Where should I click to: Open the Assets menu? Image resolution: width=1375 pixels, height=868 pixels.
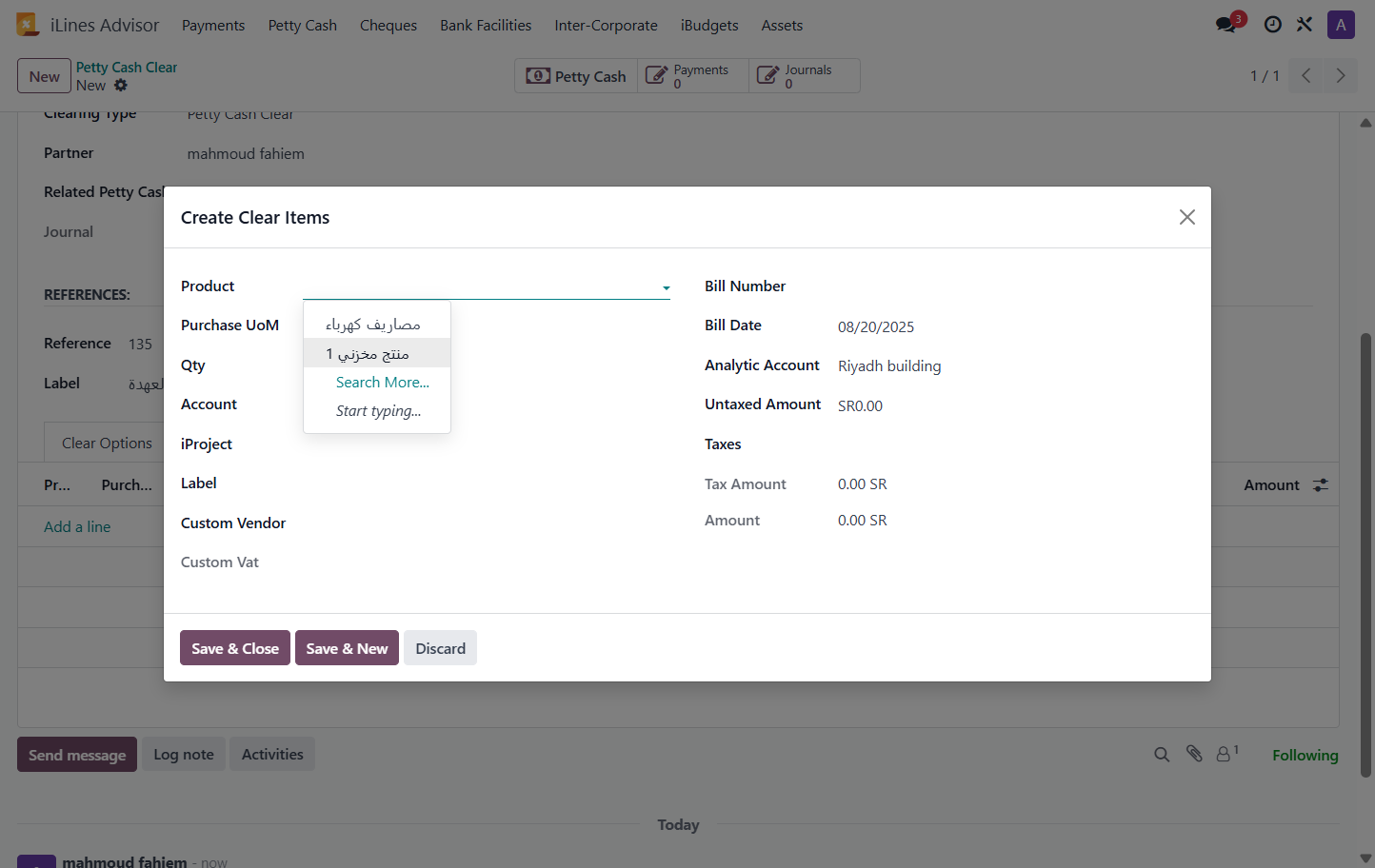[782, 26]
